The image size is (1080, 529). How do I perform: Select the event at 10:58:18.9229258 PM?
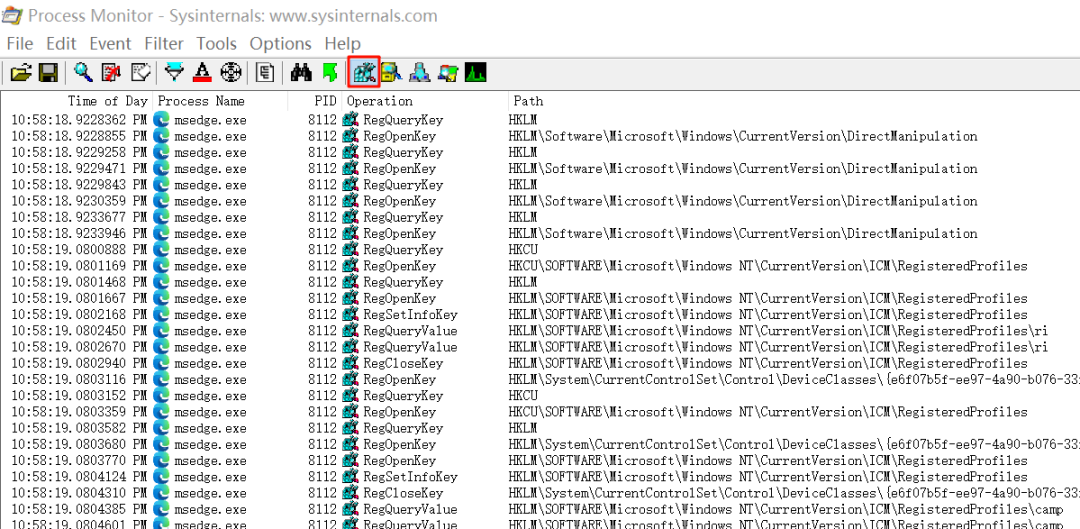tap(540, 152)
